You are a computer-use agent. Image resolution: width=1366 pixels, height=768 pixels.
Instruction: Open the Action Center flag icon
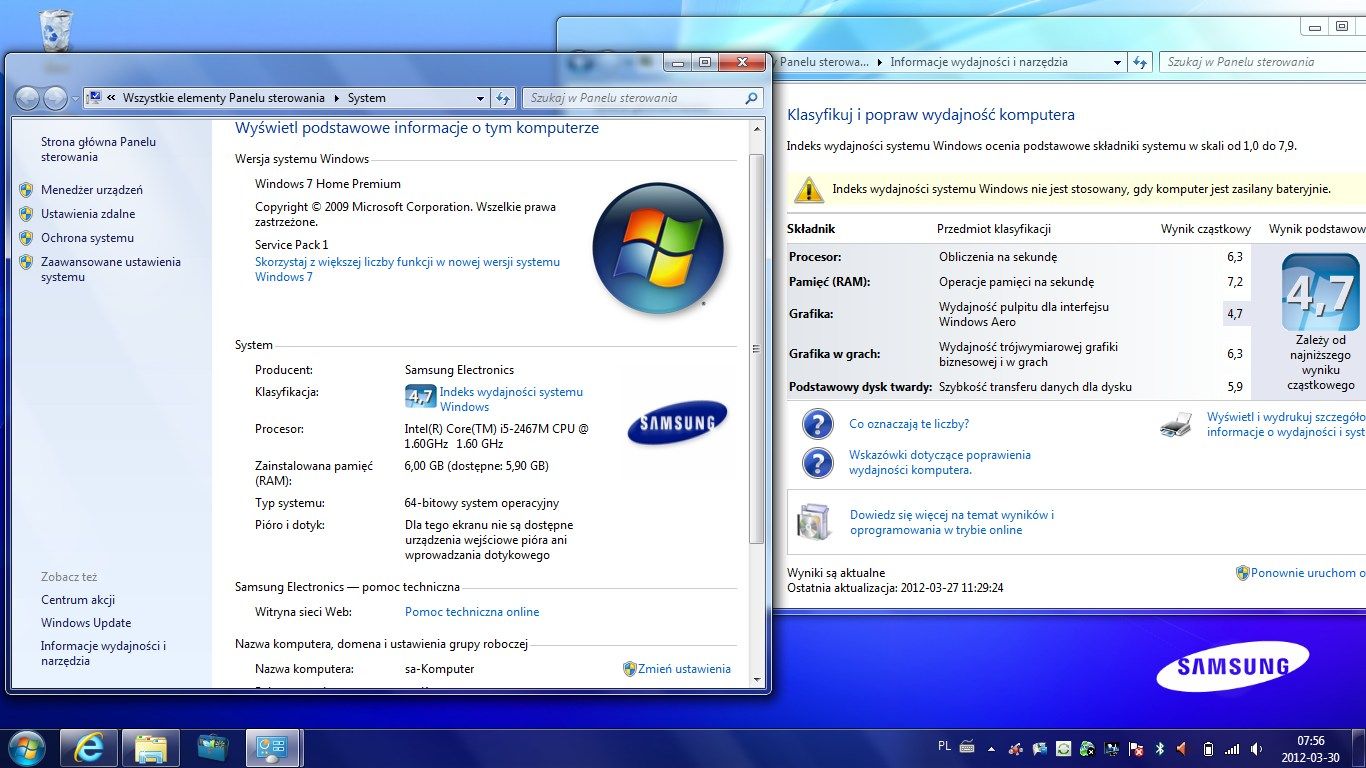1136,748
